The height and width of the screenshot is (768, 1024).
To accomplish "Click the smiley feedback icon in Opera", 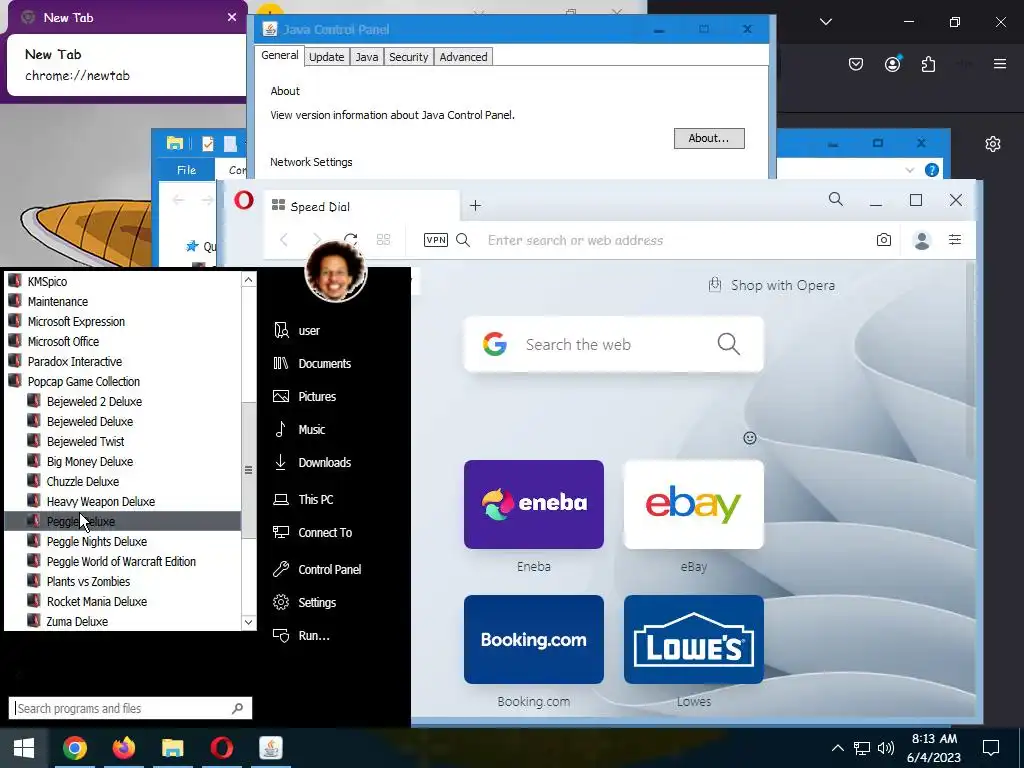I will click(750, 438).
